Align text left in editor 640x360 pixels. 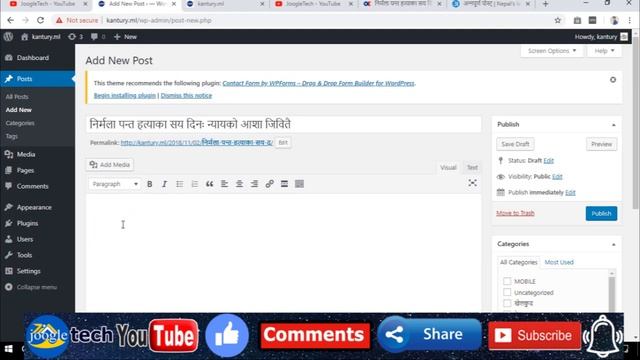coord(224,184)
